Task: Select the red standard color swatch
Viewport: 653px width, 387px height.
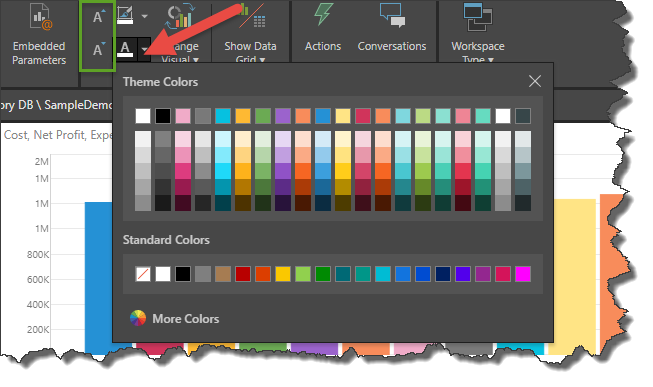Action: tap(243, 274)
